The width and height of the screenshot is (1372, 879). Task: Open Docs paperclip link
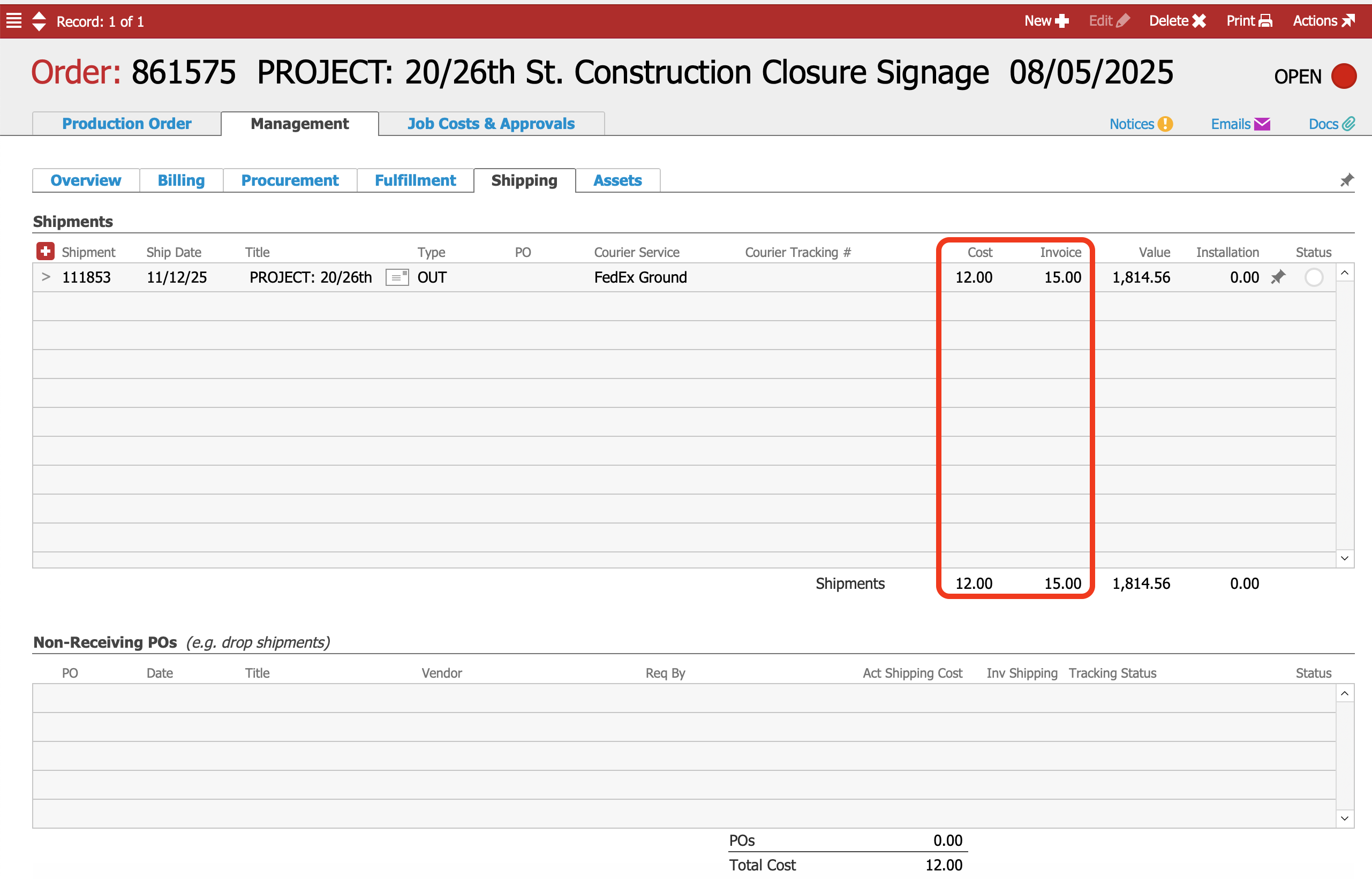point(1331,124)
